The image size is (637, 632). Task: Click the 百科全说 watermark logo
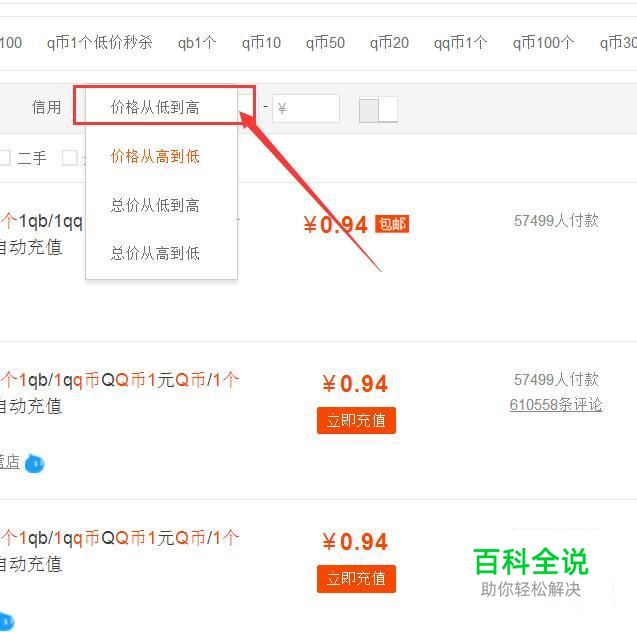(531, 572)
